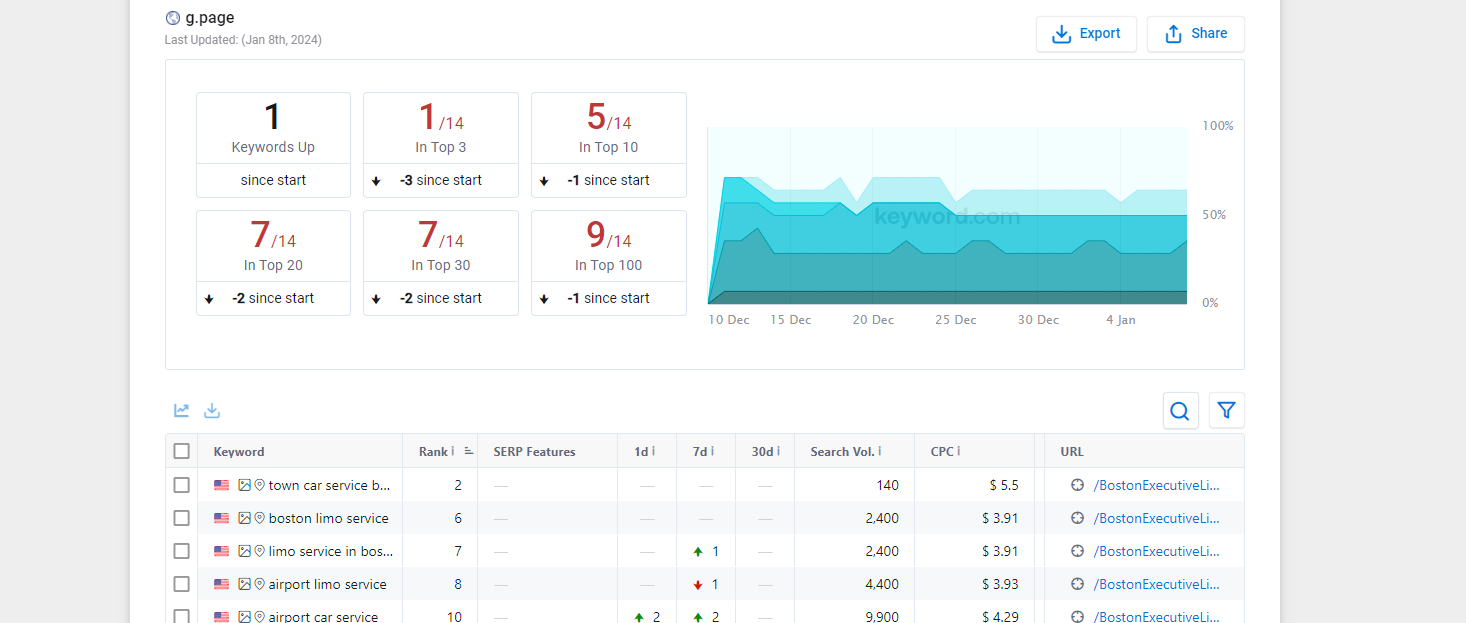Click the 7d column header

point(702,451)
